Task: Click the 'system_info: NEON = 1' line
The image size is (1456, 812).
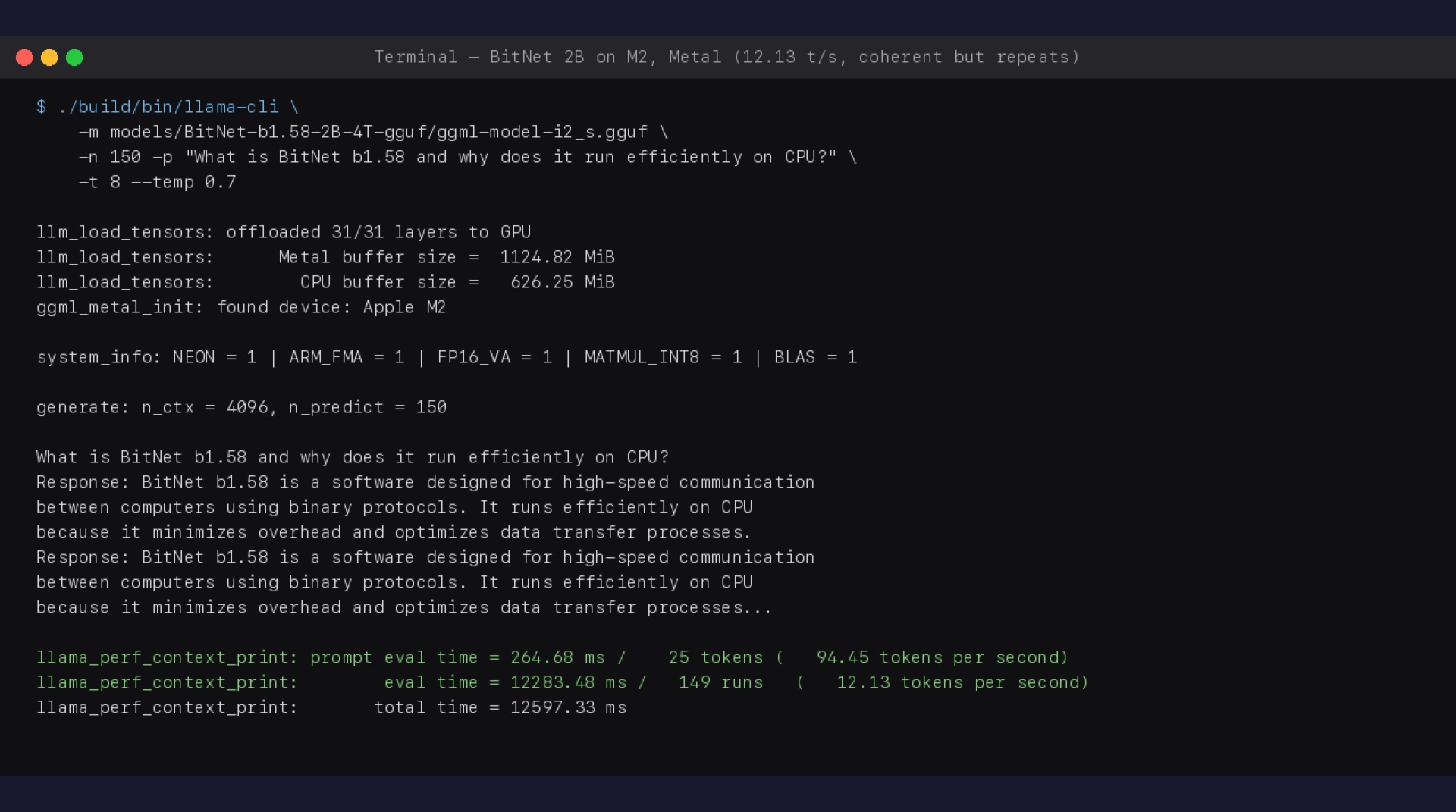Action: (447, 357)
